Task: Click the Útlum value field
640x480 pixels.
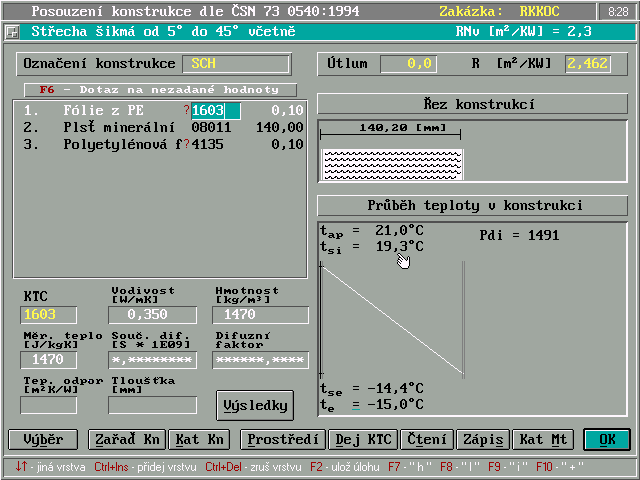Action: tap(408, 64)
